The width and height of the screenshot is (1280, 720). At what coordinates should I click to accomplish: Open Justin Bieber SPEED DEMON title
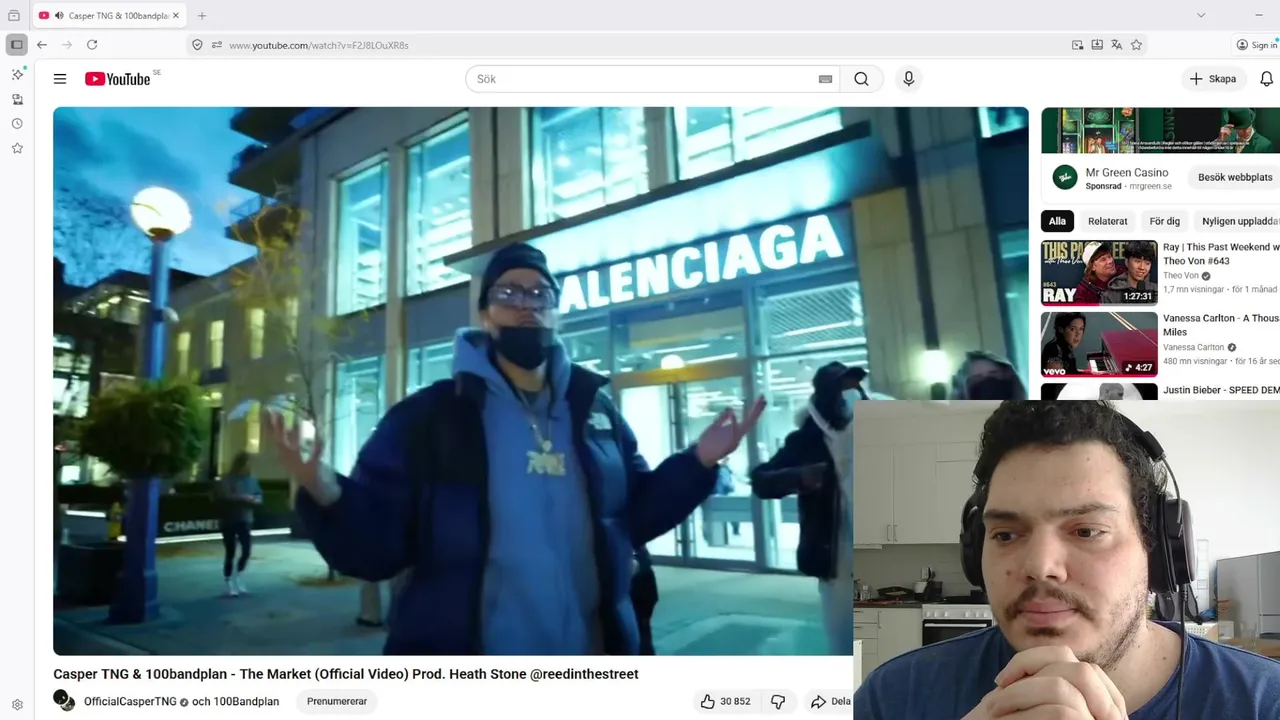pos(1221,390)
